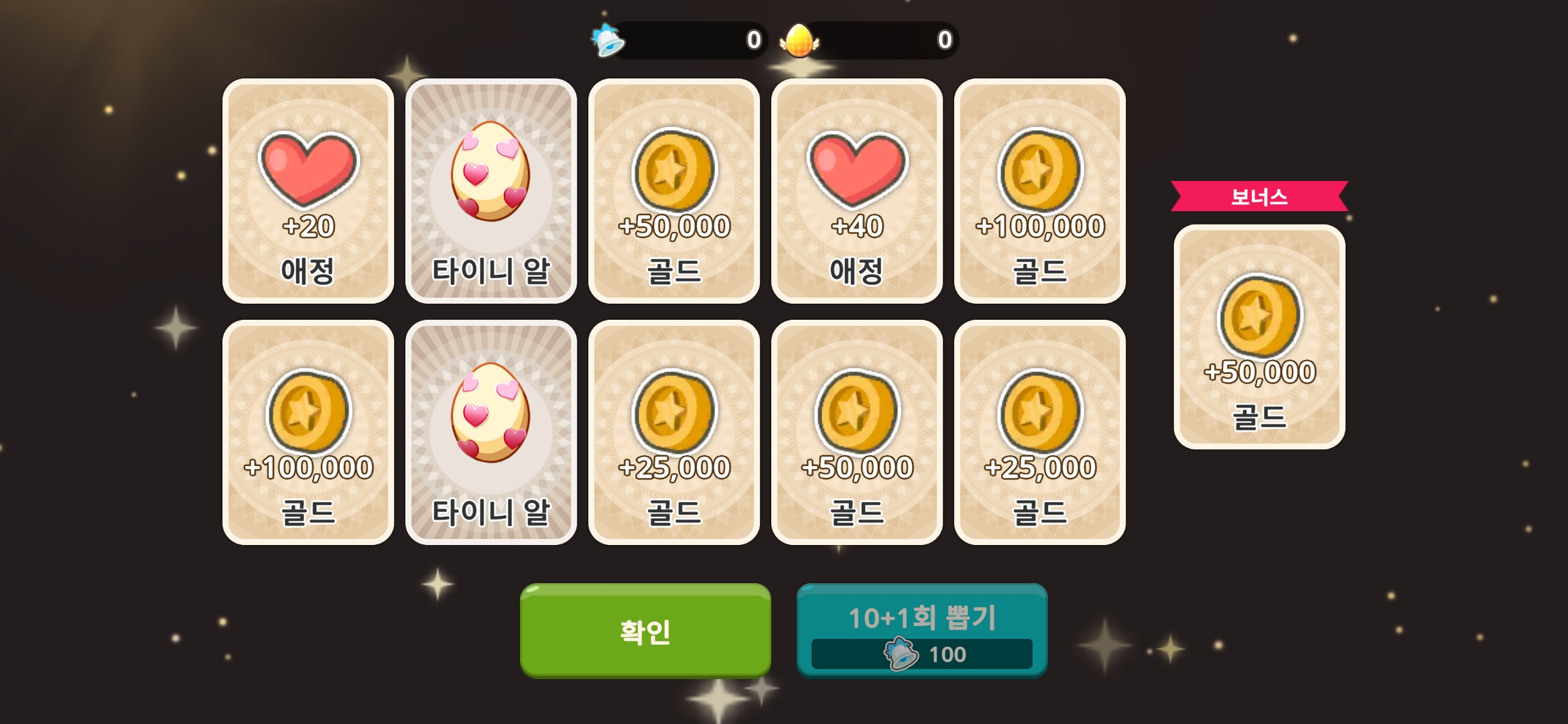This screenshot has height=724, width=1568.
Task: Select the top row +50,000 골드 card
Action: [674, 191]
